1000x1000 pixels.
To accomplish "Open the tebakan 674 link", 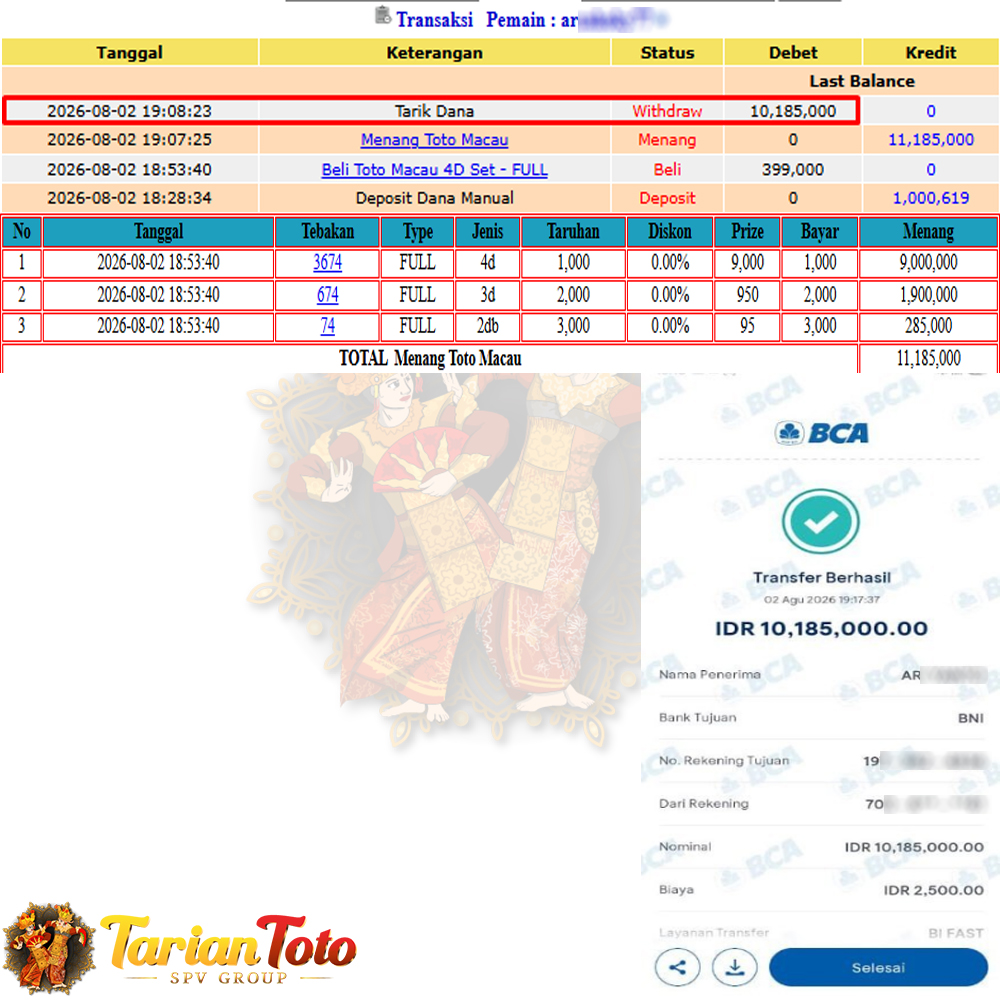I will (x=327, y=295).
